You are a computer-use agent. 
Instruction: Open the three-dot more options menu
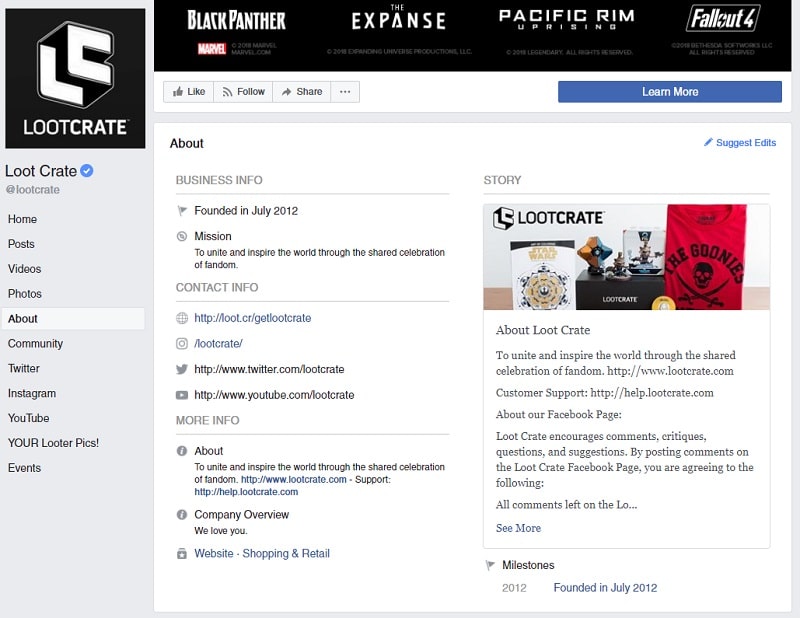pos(345,92)
